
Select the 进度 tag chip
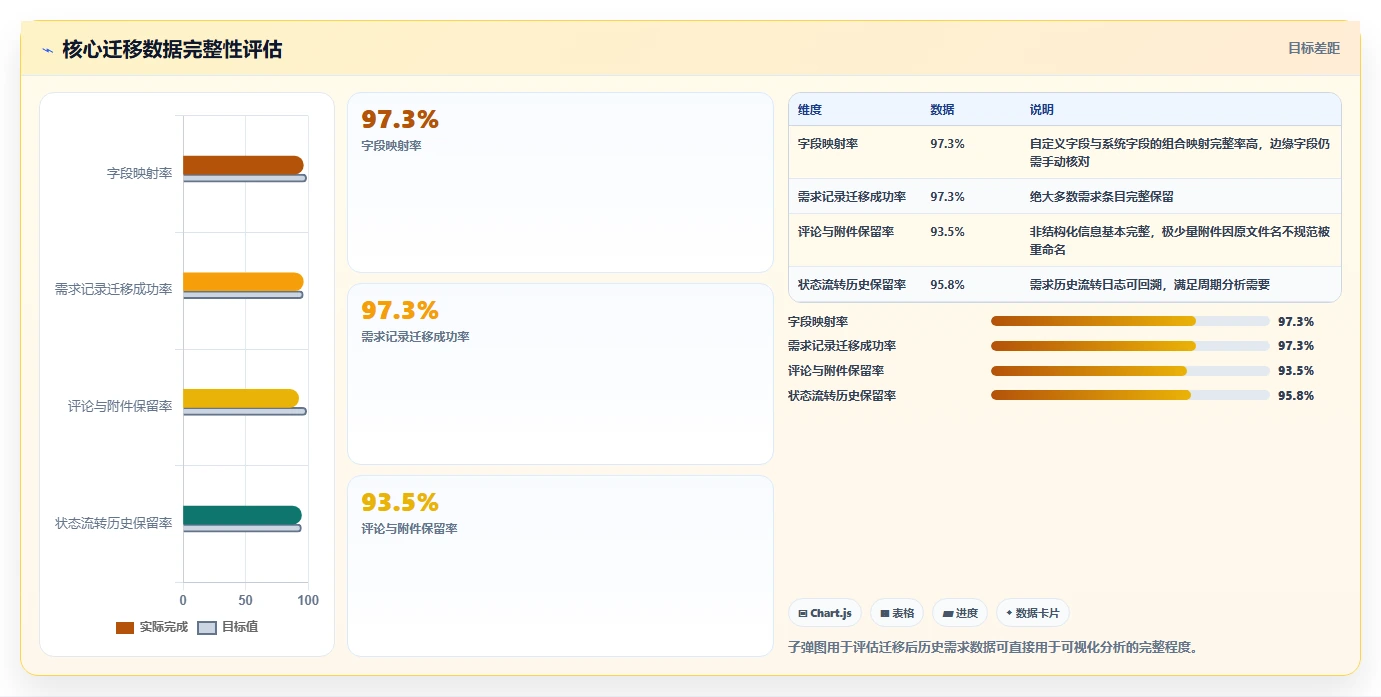pyautogui.click(x=960, y=613)
